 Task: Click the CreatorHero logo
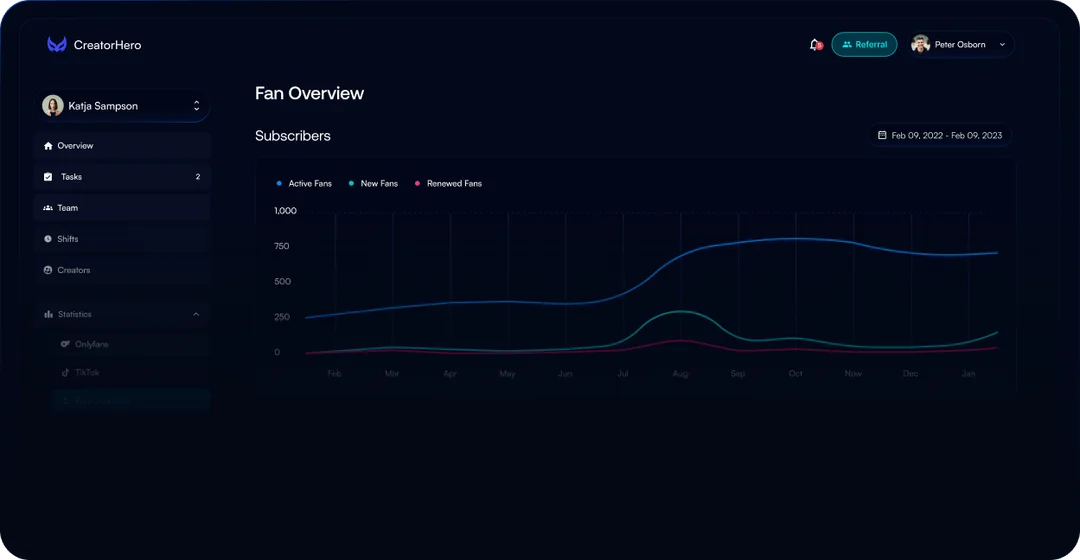pyautogui.click(x=94, y=45)
